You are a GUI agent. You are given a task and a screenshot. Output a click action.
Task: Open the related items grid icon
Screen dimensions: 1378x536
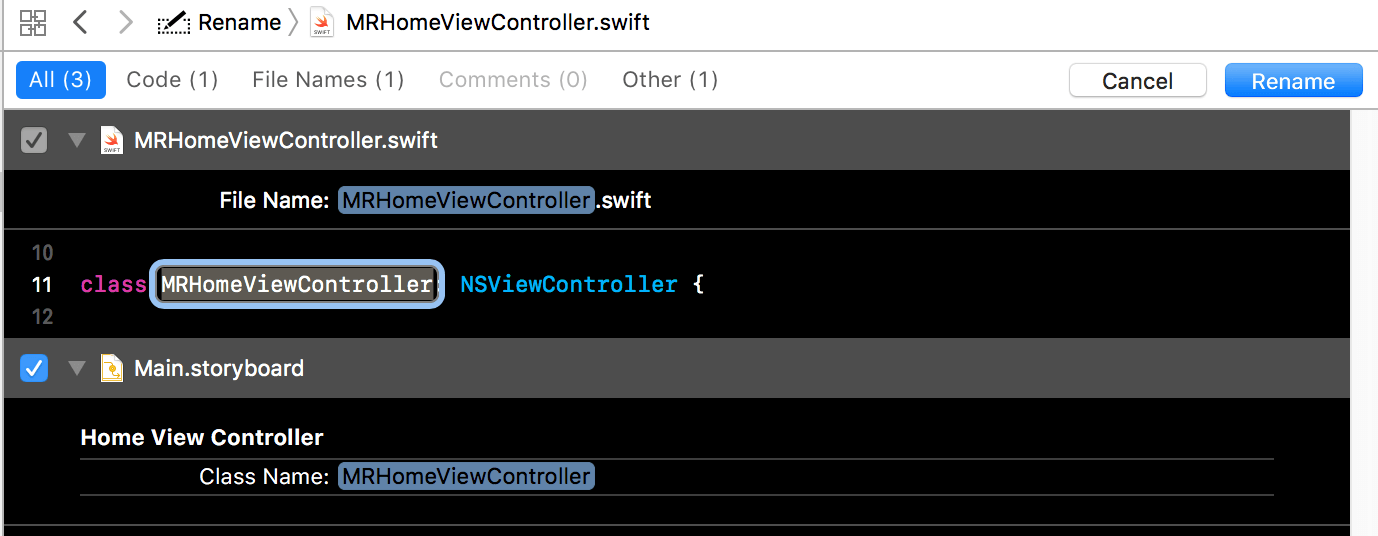pos(33,22)
